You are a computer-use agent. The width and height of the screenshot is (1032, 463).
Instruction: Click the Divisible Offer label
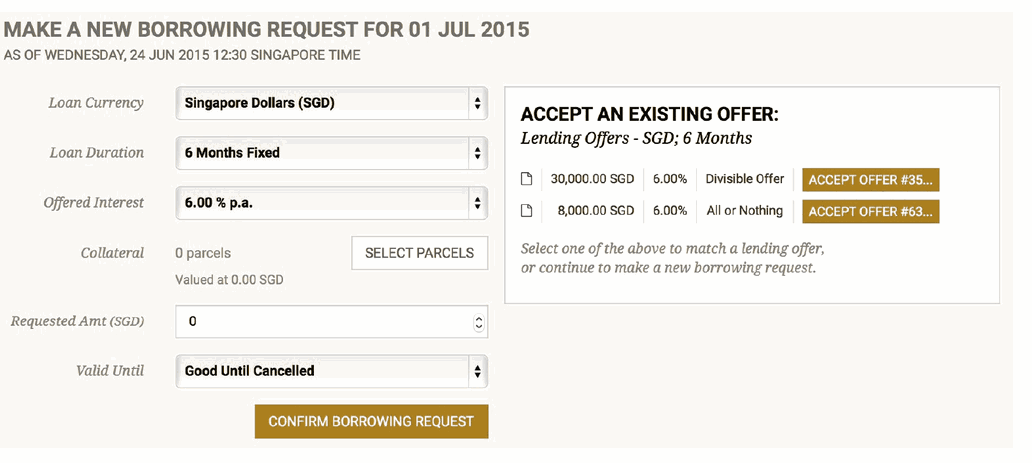[x=745, y=178]
